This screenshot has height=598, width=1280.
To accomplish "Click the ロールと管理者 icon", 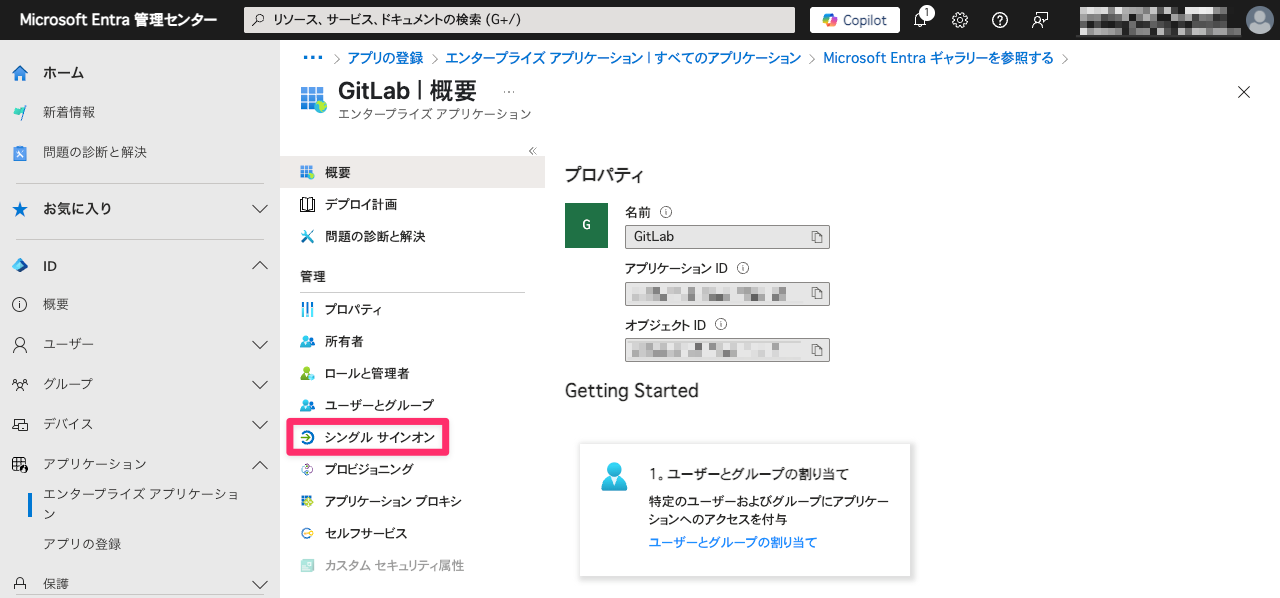I will 307,373.
